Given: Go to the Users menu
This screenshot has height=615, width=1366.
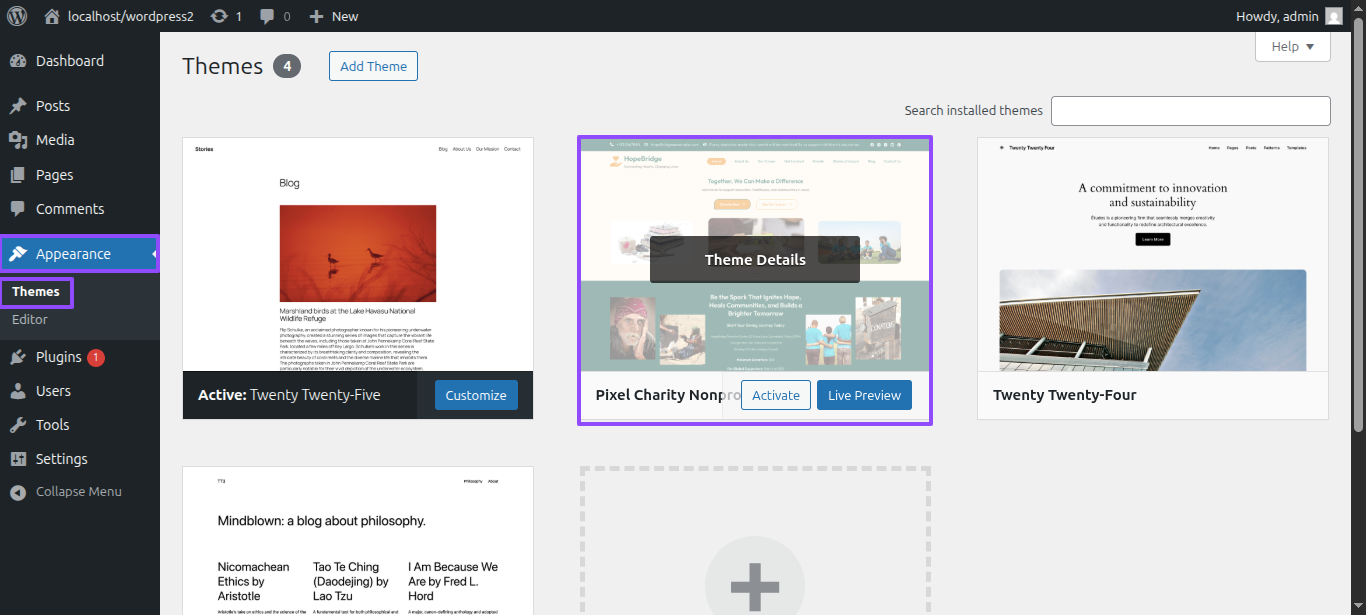Looking at the screenshot, I should pos(80,391).
